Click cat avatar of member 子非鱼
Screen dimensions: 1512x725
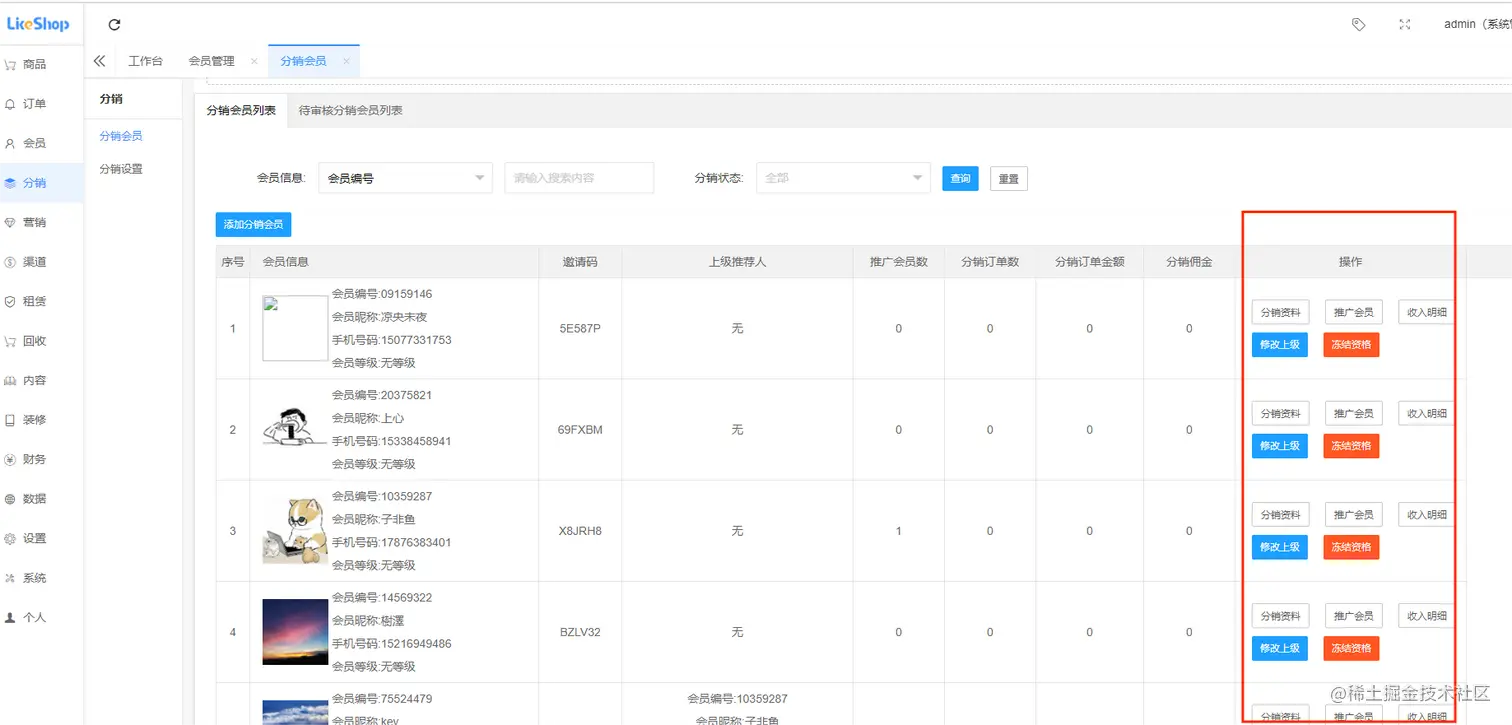[295, 530]
